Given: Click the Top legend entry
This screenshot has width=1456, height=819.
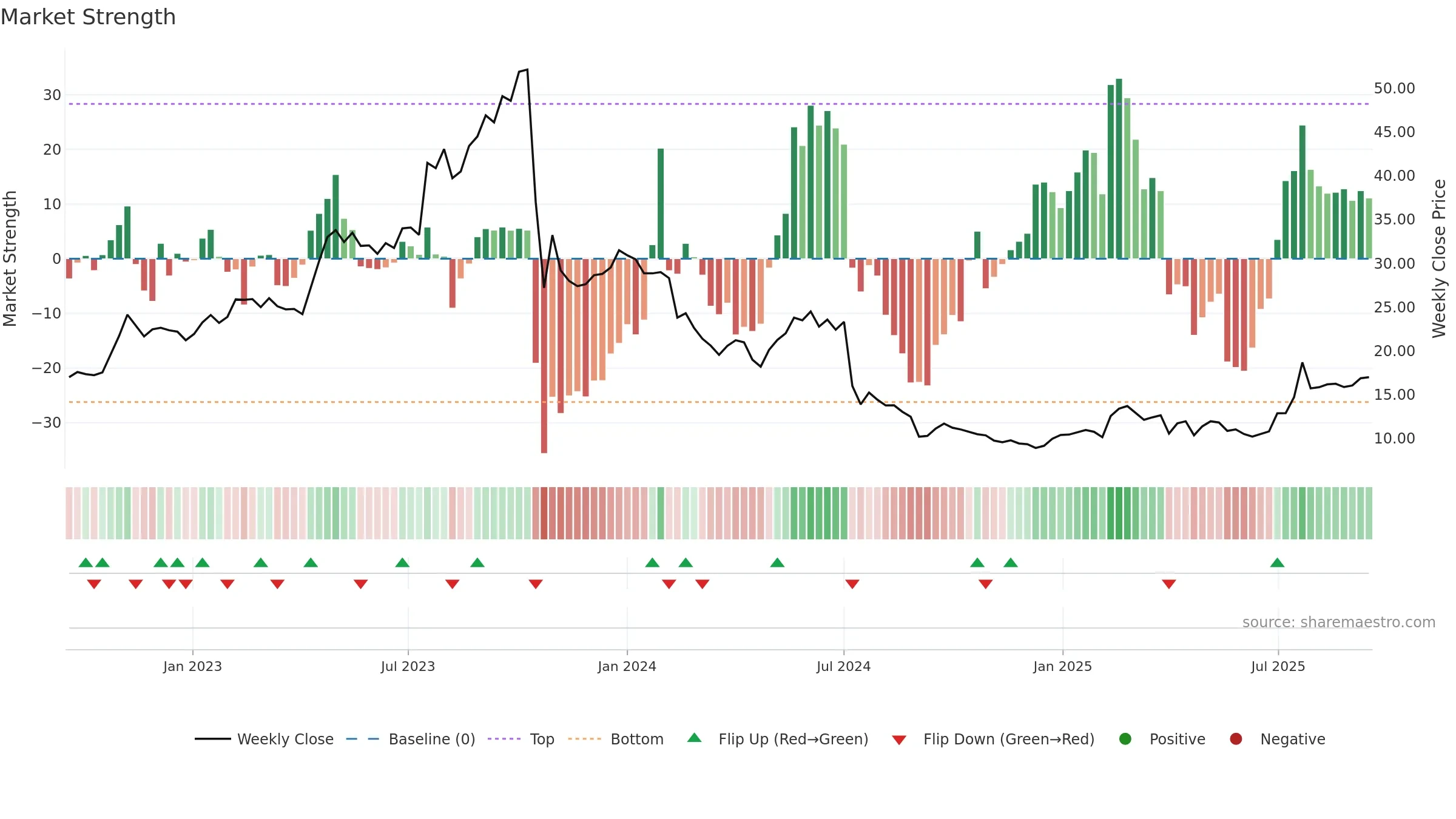Looking at the screenshot, I should [521, 739].
